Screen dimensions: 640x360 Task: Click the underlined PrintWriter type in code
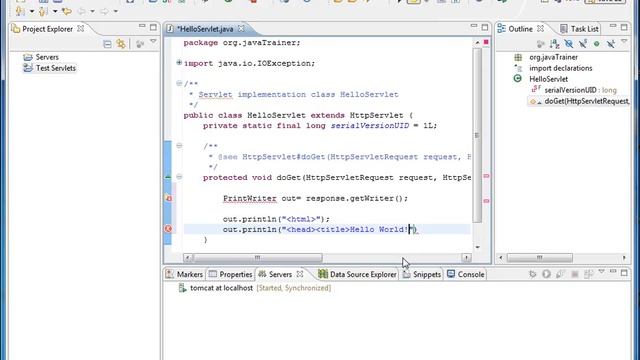coord(250,198)
